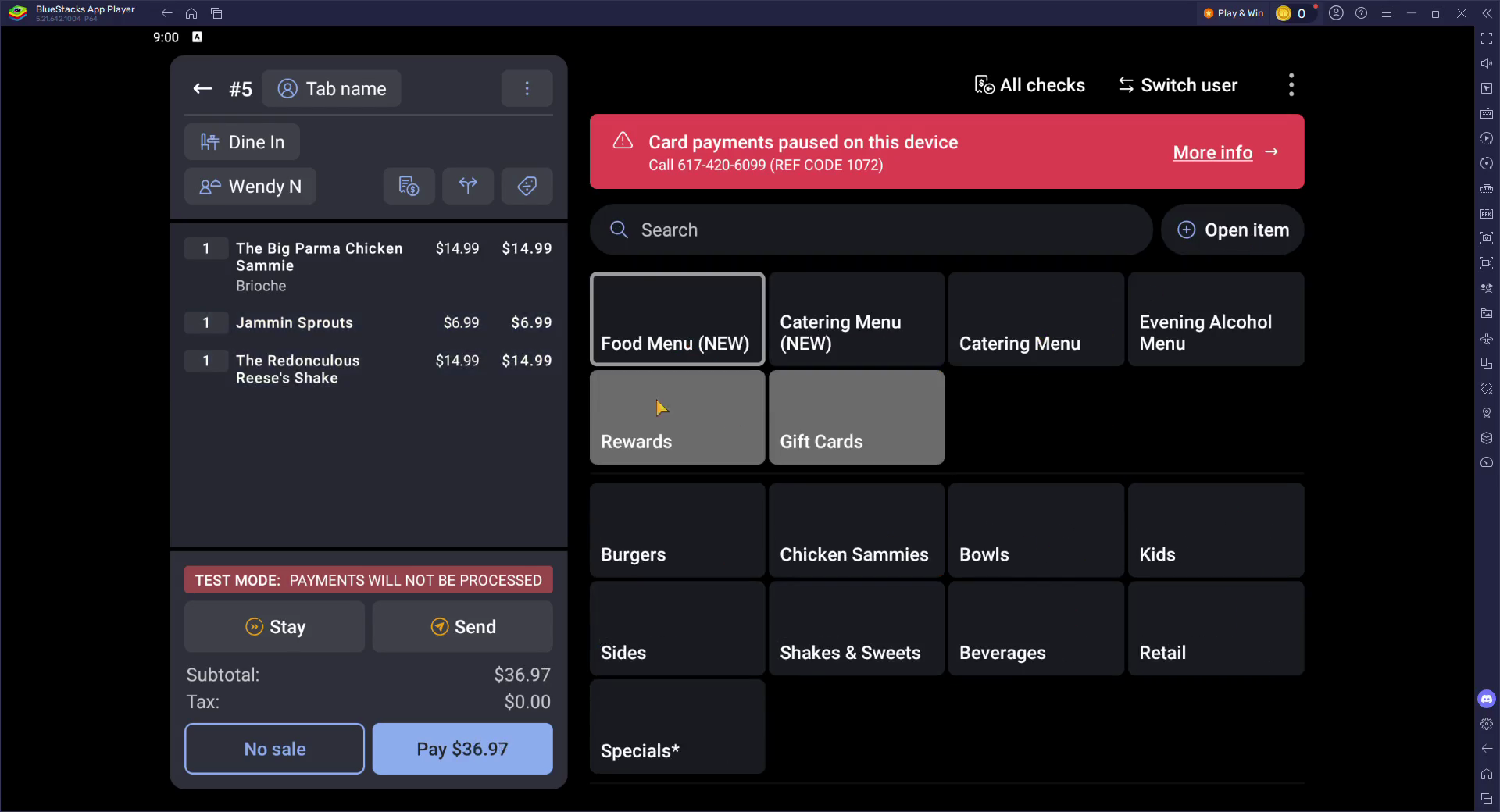Click Switch user
Viewport: 1500px width, 812px height.
[1177, 85]
